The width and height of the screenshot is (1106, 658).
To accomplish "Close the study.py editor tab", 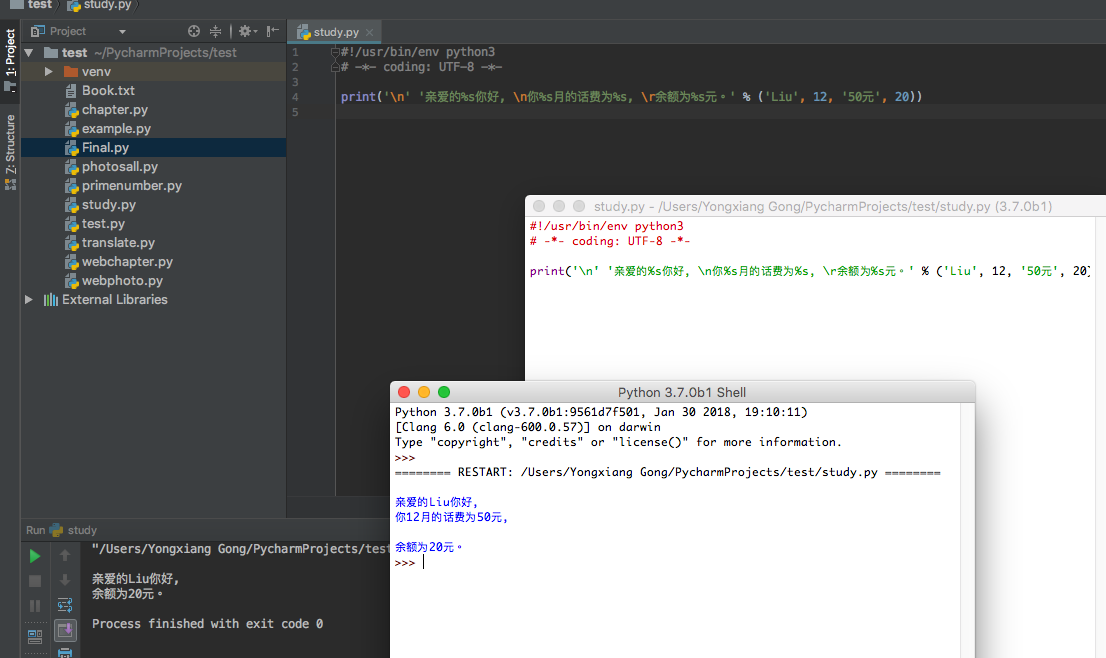I will (x=370, y=32).
